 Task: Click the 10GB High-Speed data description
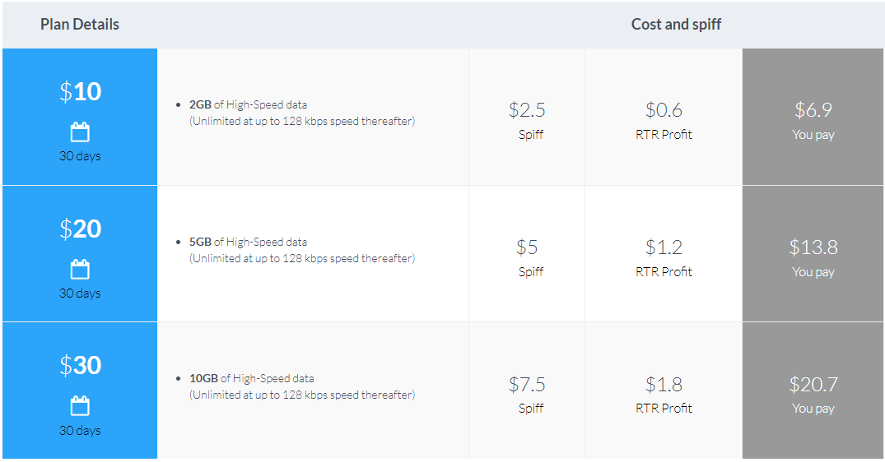302,386
